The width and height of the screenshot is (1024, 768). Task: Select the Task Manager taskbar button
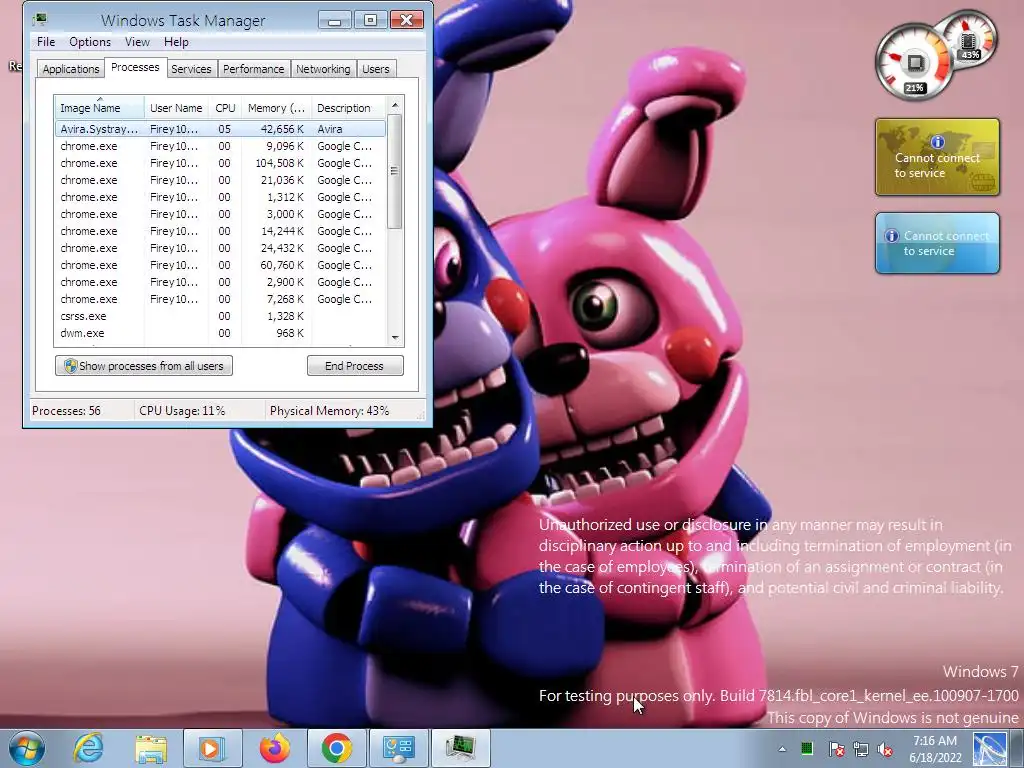click(461, 748)
